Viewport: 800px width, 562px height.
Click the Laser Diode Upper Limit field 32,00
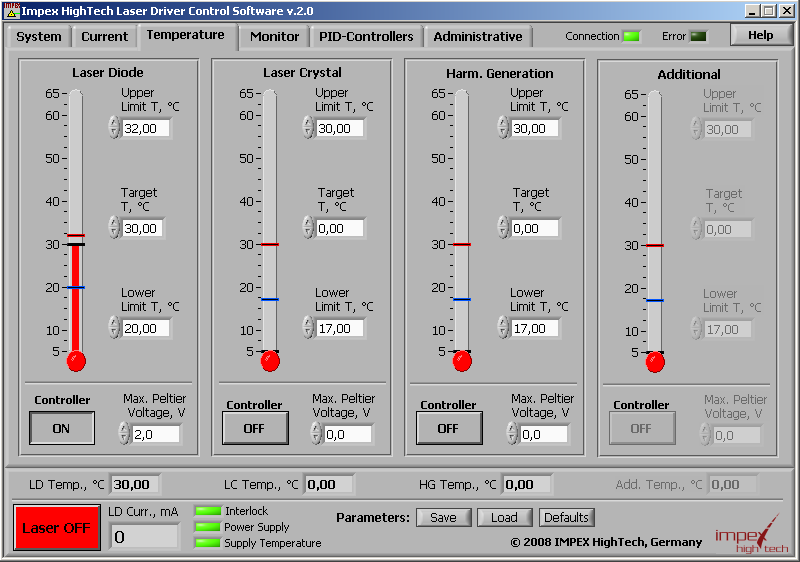[x=146, y=129]
